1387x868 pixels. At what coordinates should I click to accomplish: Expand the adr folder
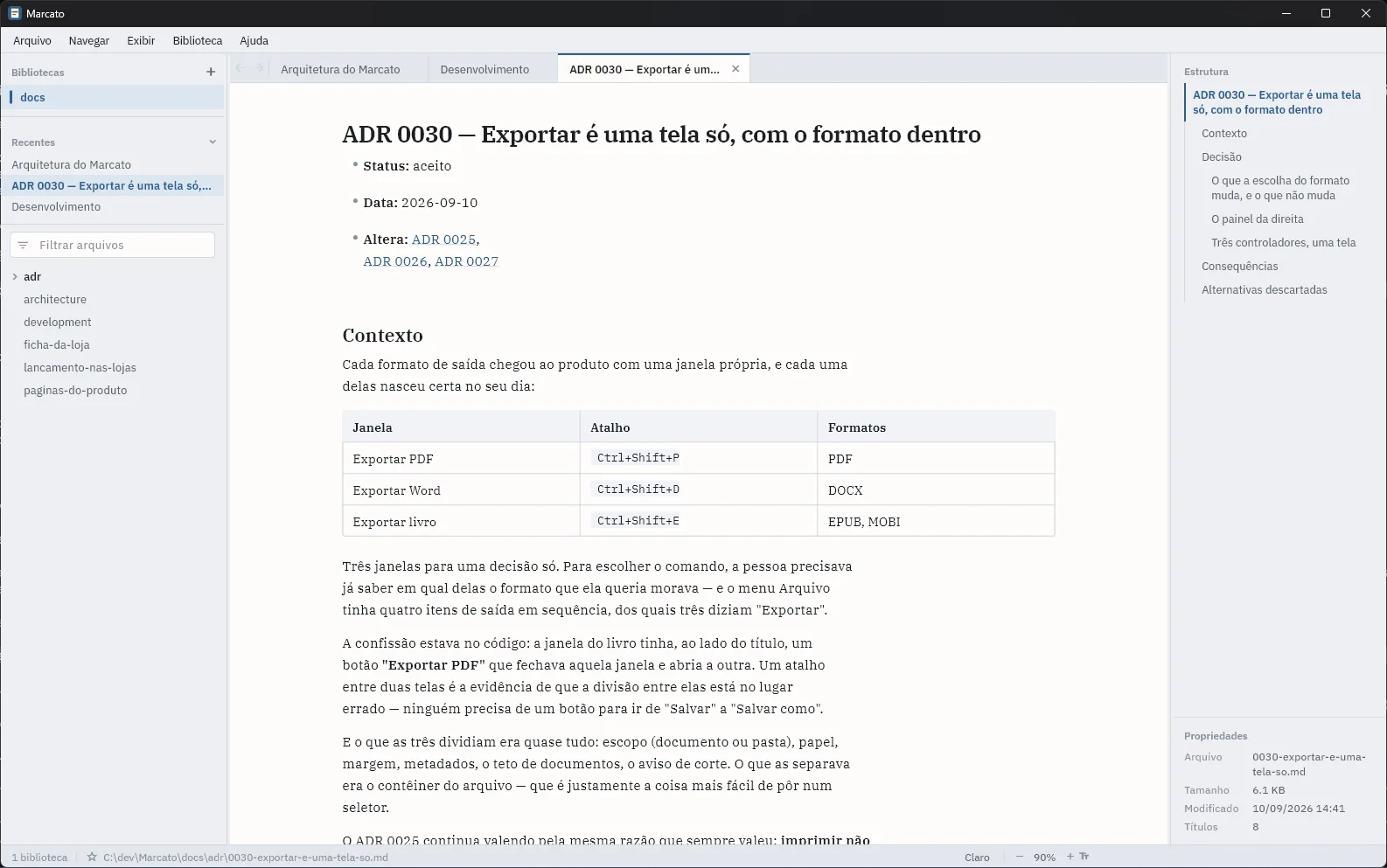click(15, 276)
